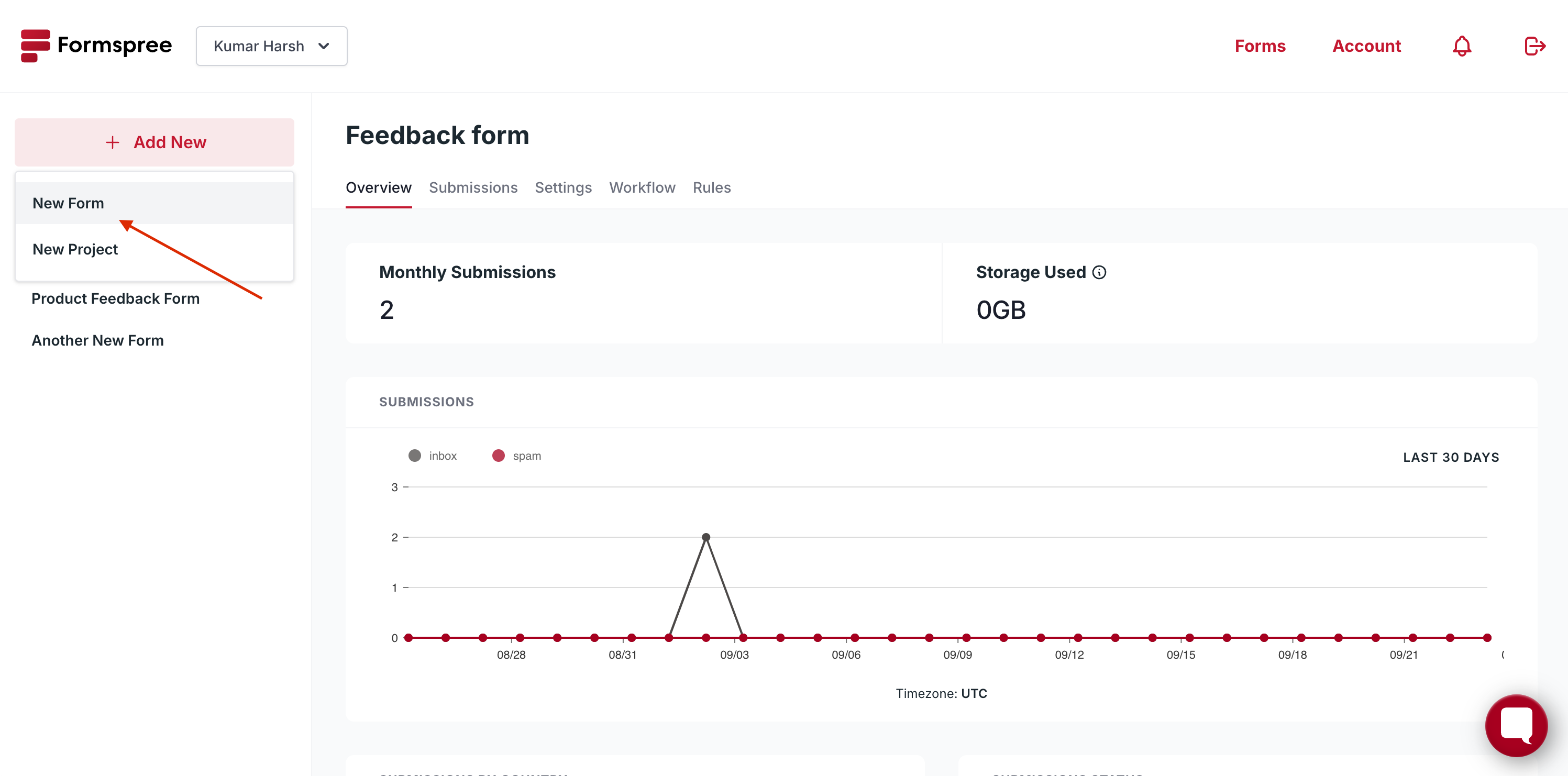Click the plus icon in Add New button
The height and width of the screenshot is (776, 1568).
pyautogui.click(x=113, y=142)
